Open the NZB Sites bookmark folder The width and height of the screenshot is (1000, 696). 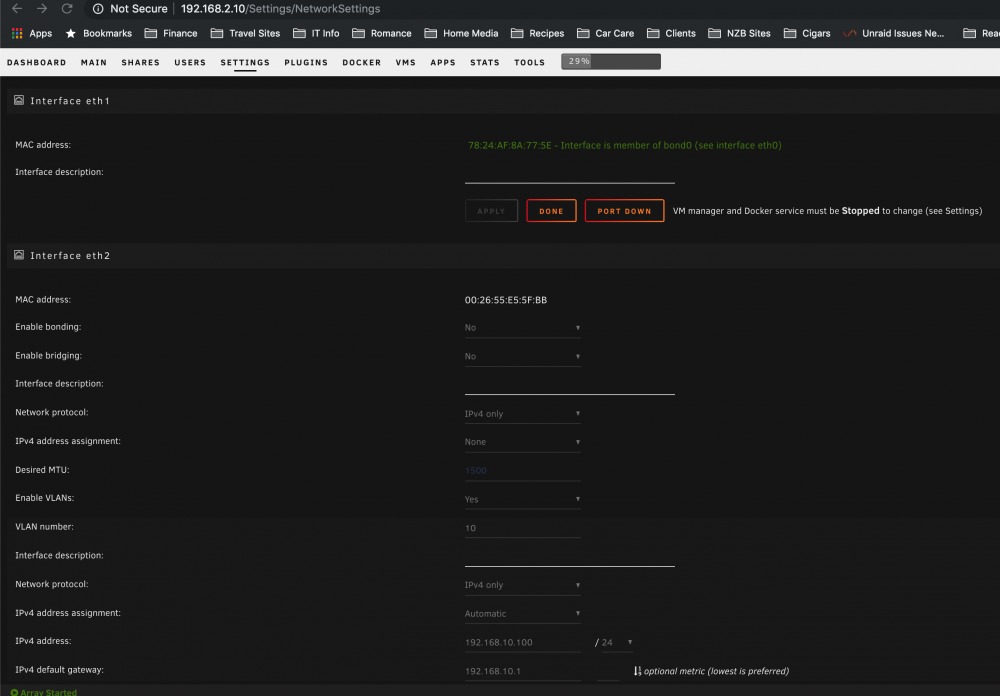tap(739, 33)
